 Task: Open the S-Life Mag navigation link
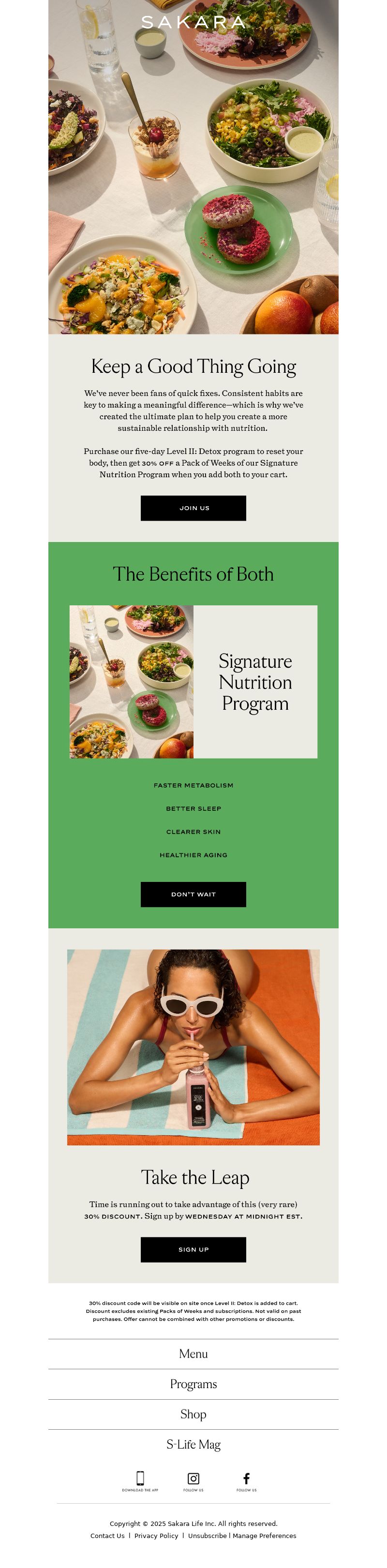tap(193, 1444)
